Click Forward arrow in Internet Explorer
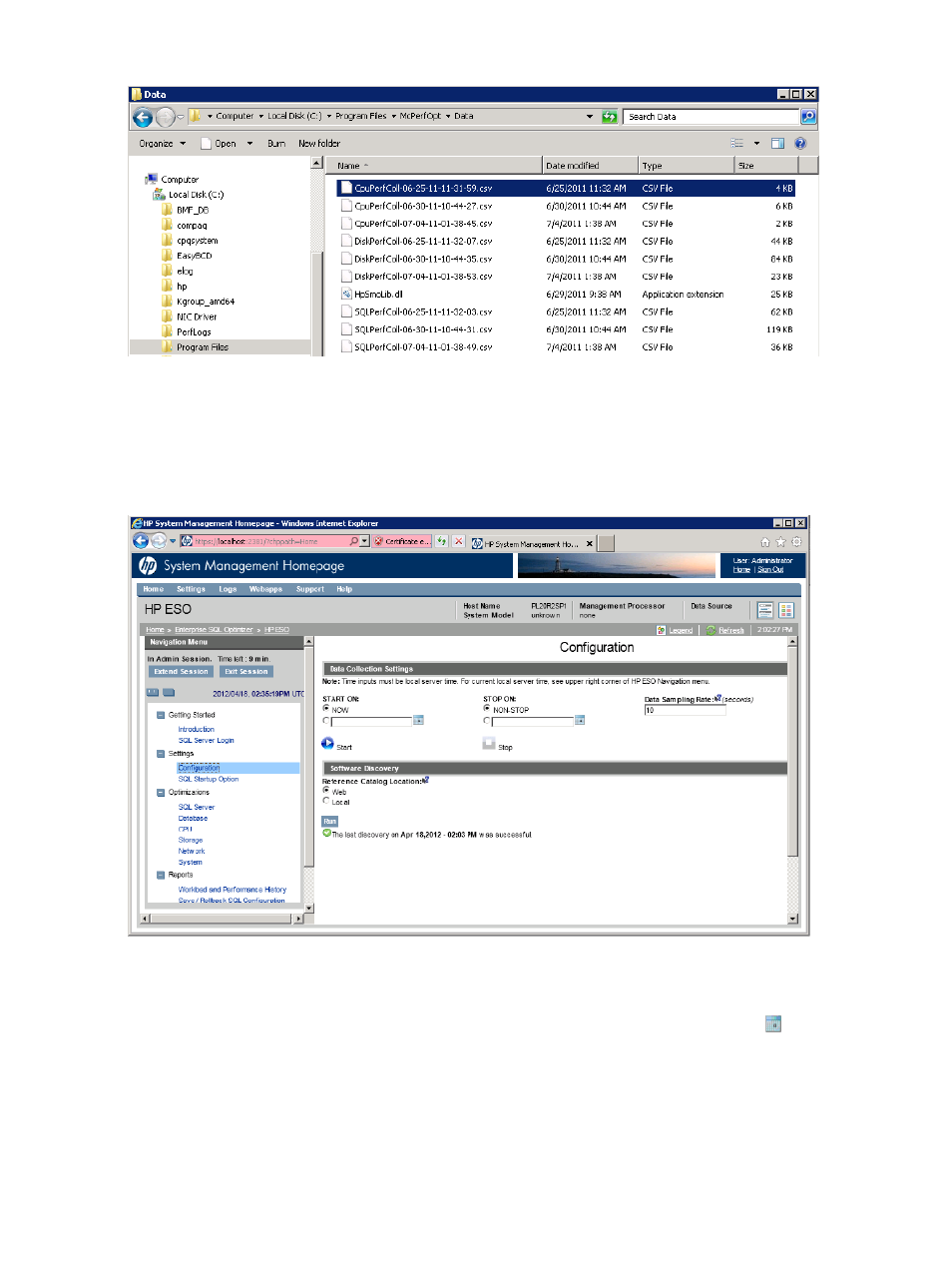 [159, 541]
